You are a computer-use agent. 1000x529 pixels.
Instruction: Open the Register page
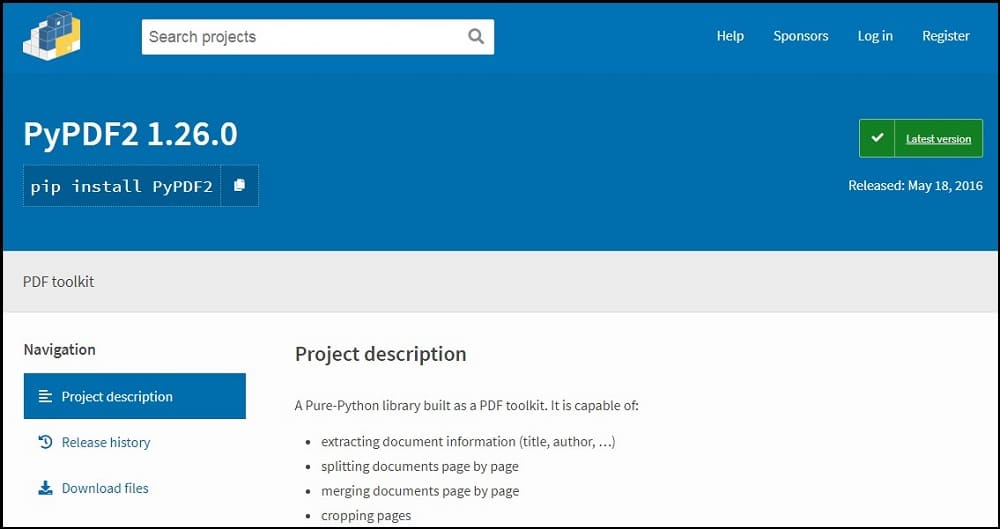coord(946,36)
